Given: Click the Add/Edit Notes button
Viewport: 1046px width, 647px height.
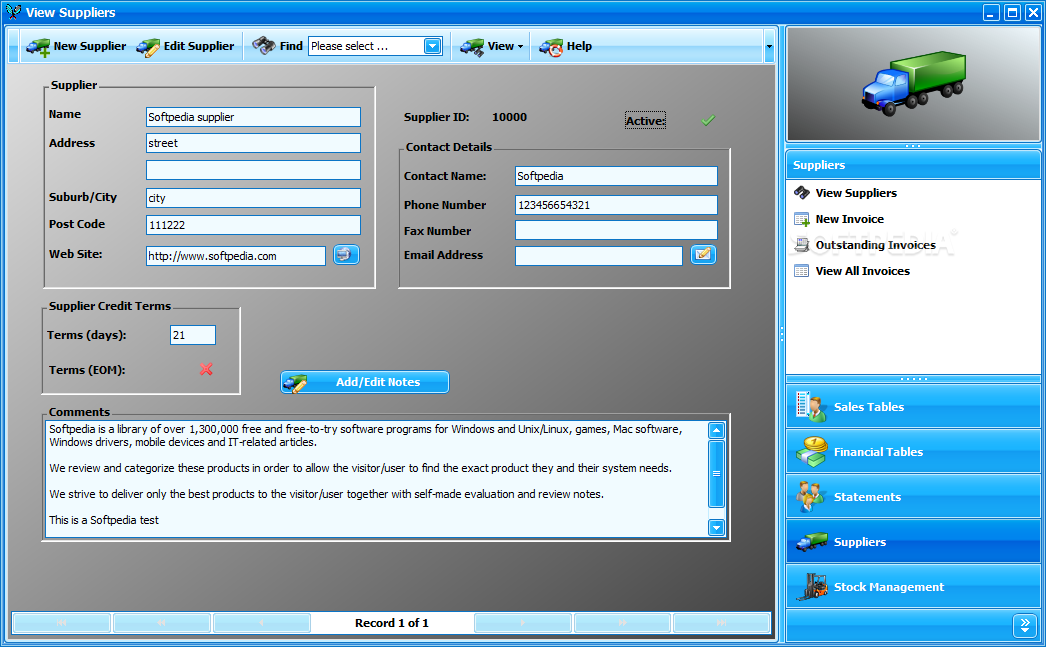Looking at the screenshot, I should click(364, 382).
